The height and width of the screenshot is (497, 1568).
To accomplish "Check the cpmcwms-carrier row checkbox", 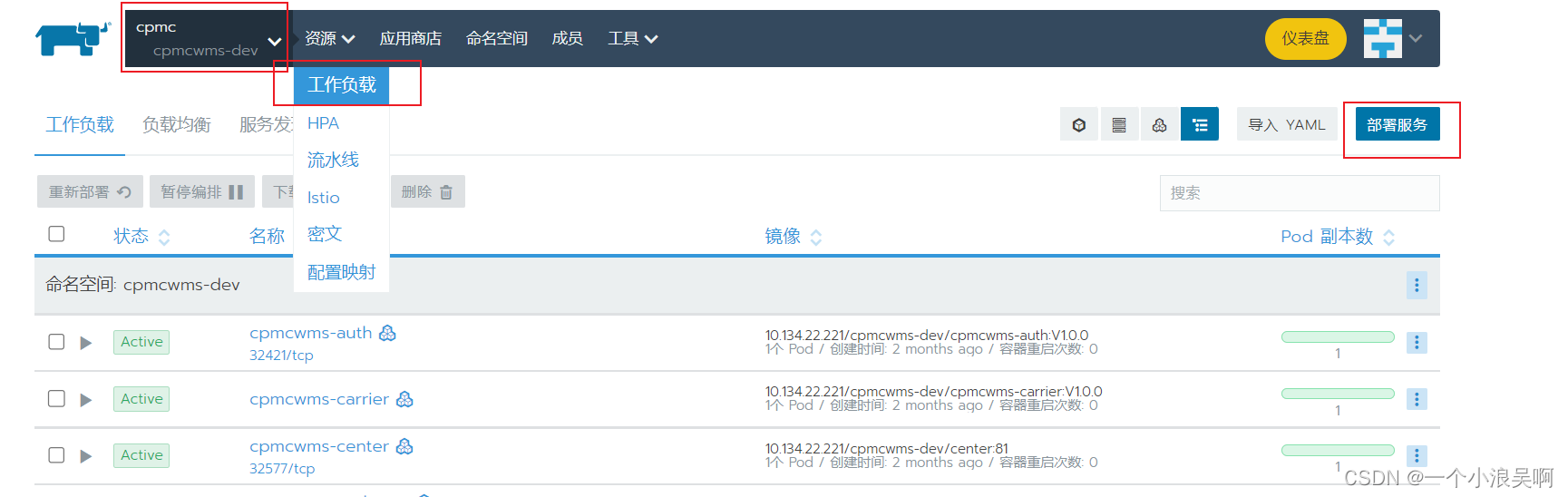I will pos(56,399).
